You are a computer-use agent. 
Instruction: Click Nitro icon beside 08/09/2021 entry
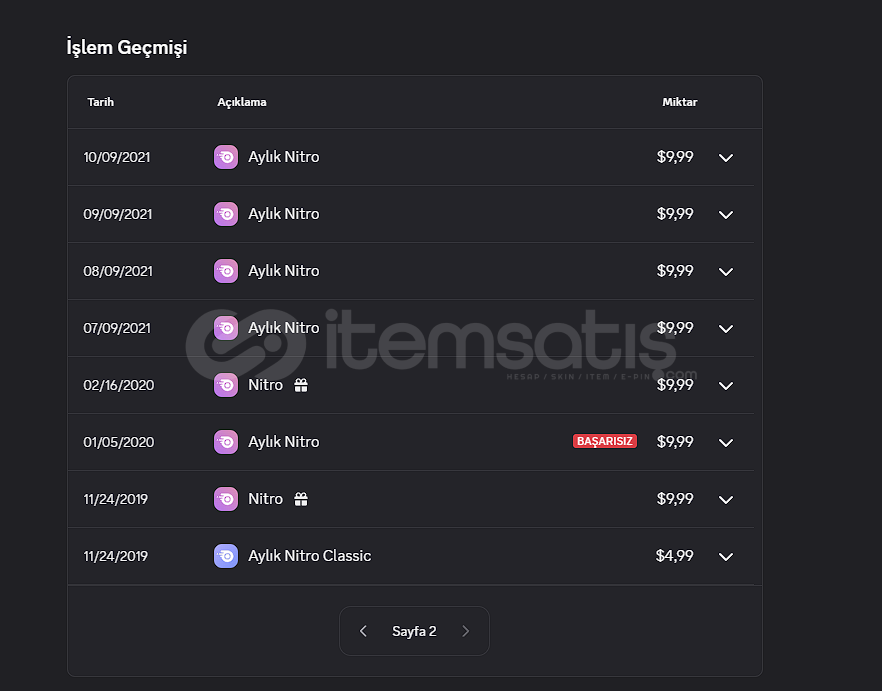pyautogui.click(x=226, y=271)
